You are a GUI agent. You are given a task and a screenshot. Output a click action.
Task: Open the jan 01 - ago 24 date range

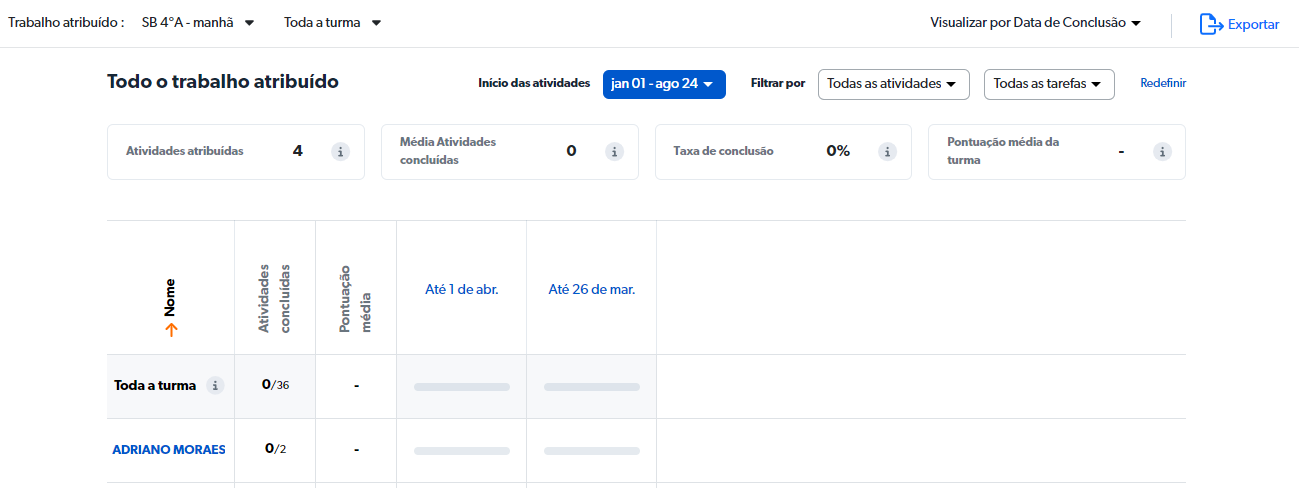pyautogui.click(x=664, y=85)
